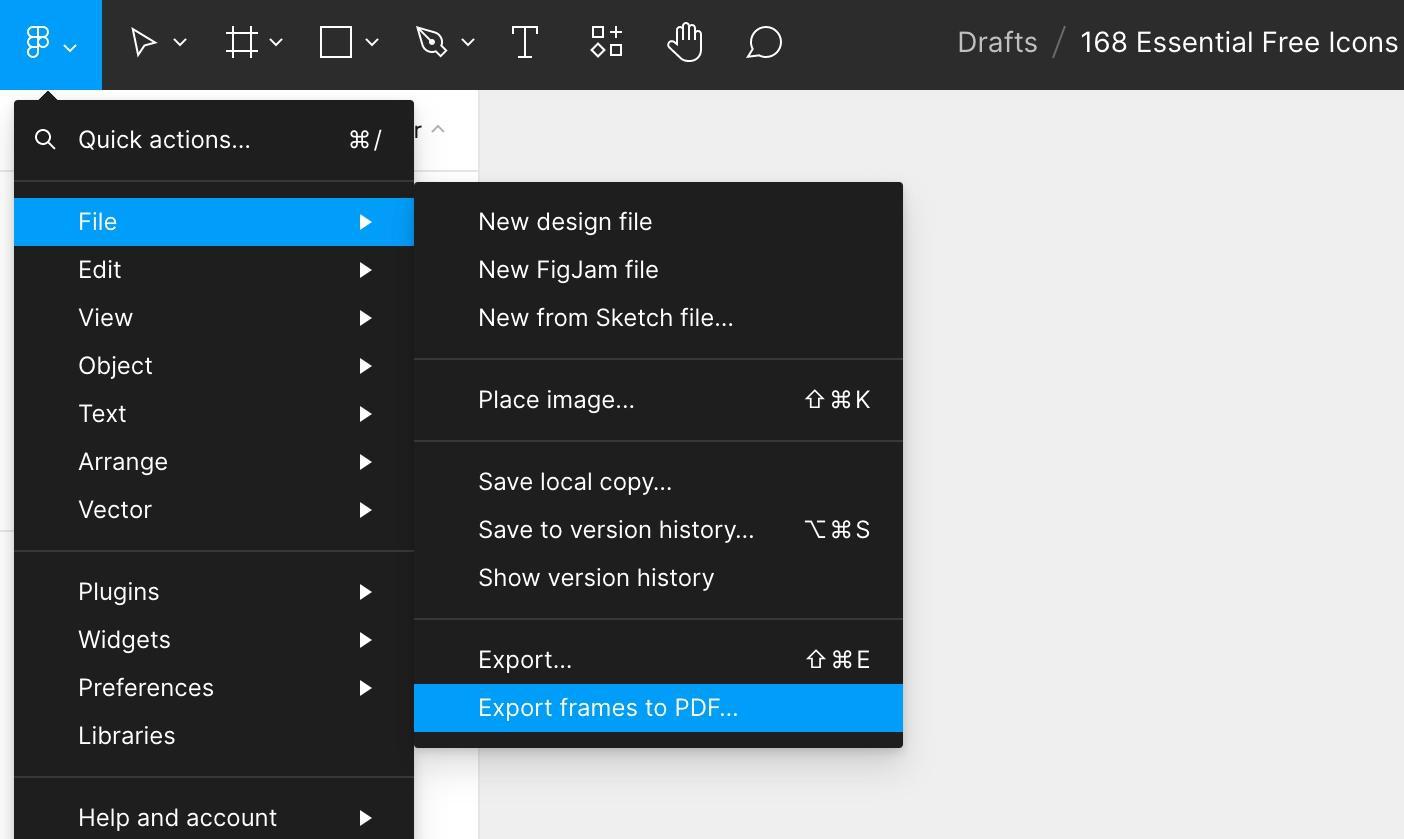Select the Rectangle shape tool
The width and height of the screenshot is (1404, 839).
336,43
